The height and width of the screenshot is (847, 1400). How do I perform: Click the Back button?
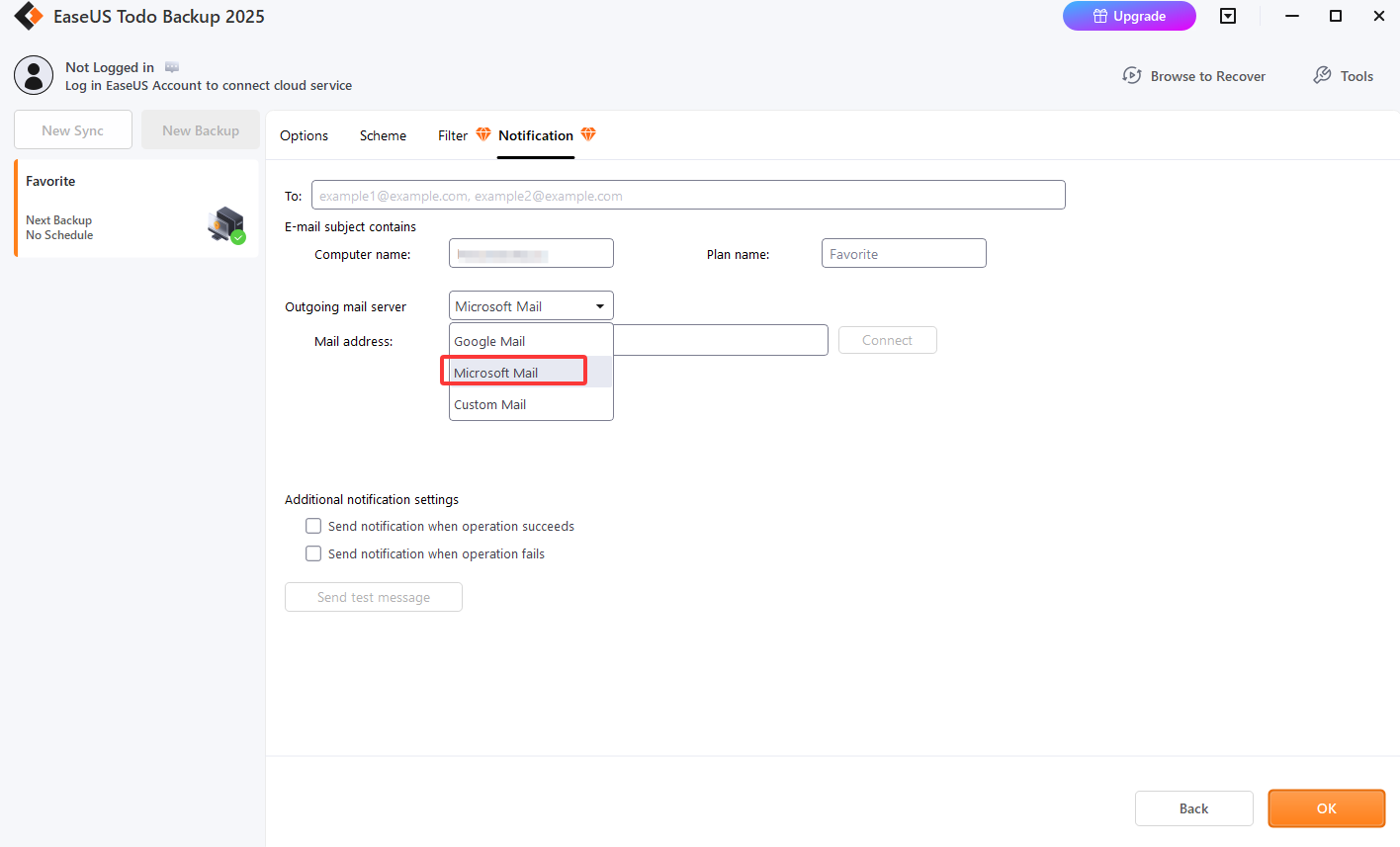tap(1194, 808)
